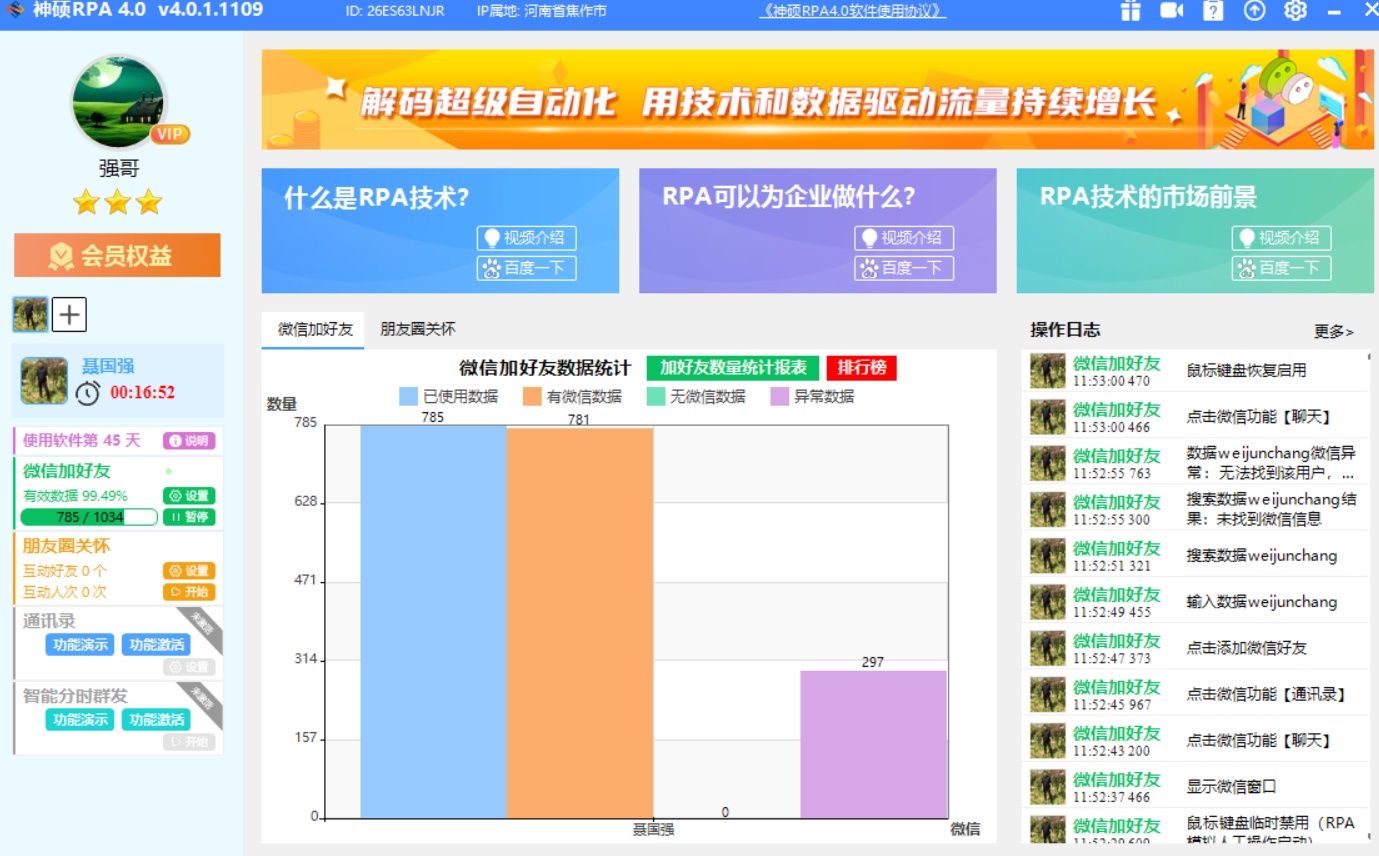The image size is (1379, 856).
Task: Click the 说明 info button
Action: click(189, 441)
